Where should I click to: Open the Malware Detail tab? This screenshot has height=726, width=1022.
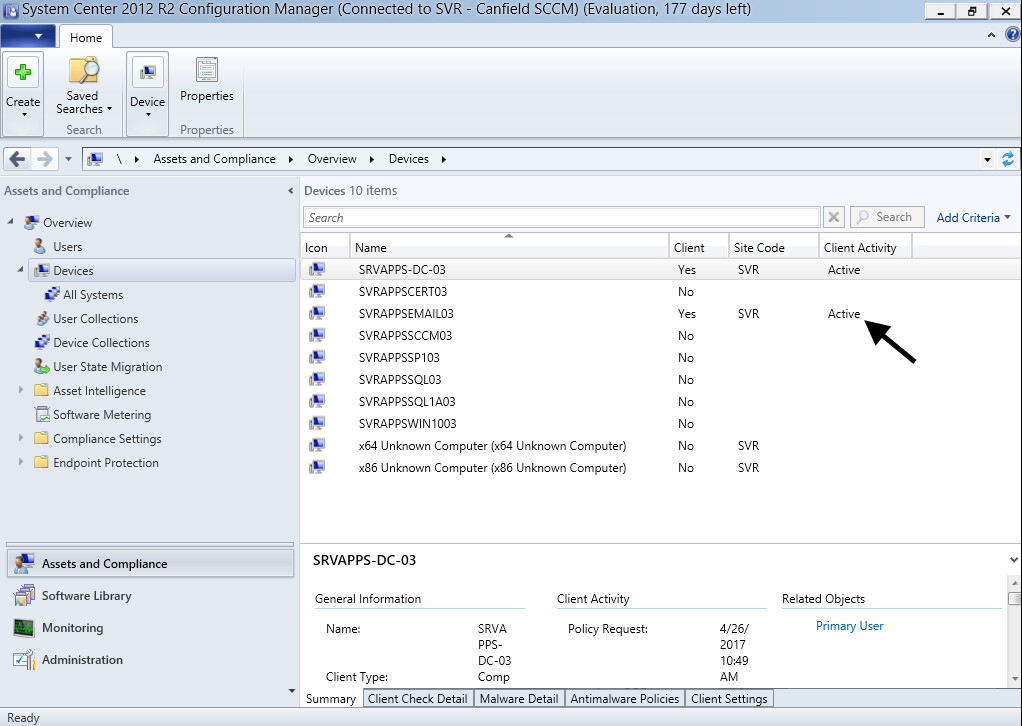click(x=519, y=699)
